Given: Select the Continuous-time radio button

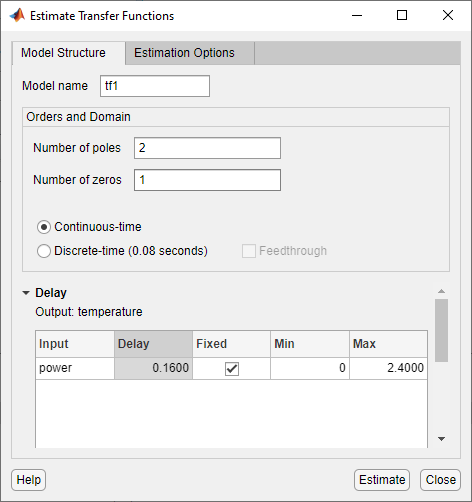Looking at the screenshot, I should 44,227.
